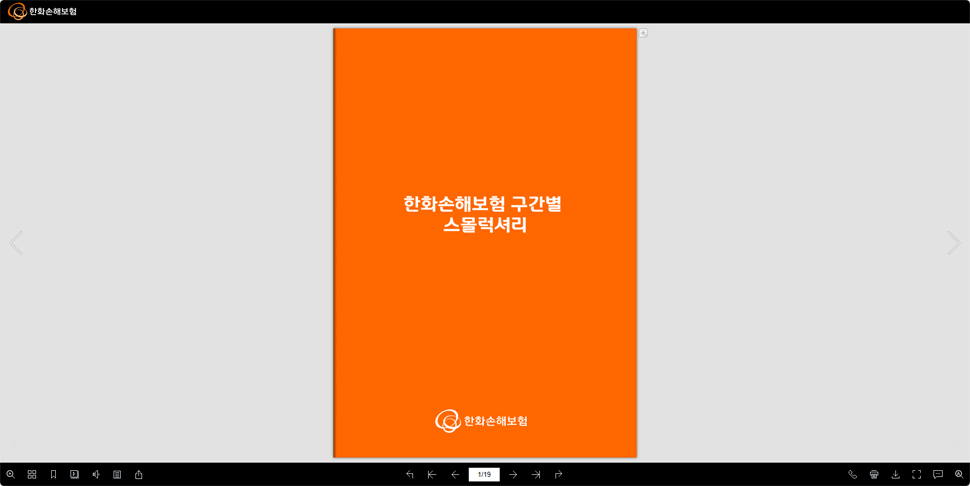This screenshot has height=486, width=970.
Task: Click the curved back-arrow undo navigation icon
Action: [410, 474]
